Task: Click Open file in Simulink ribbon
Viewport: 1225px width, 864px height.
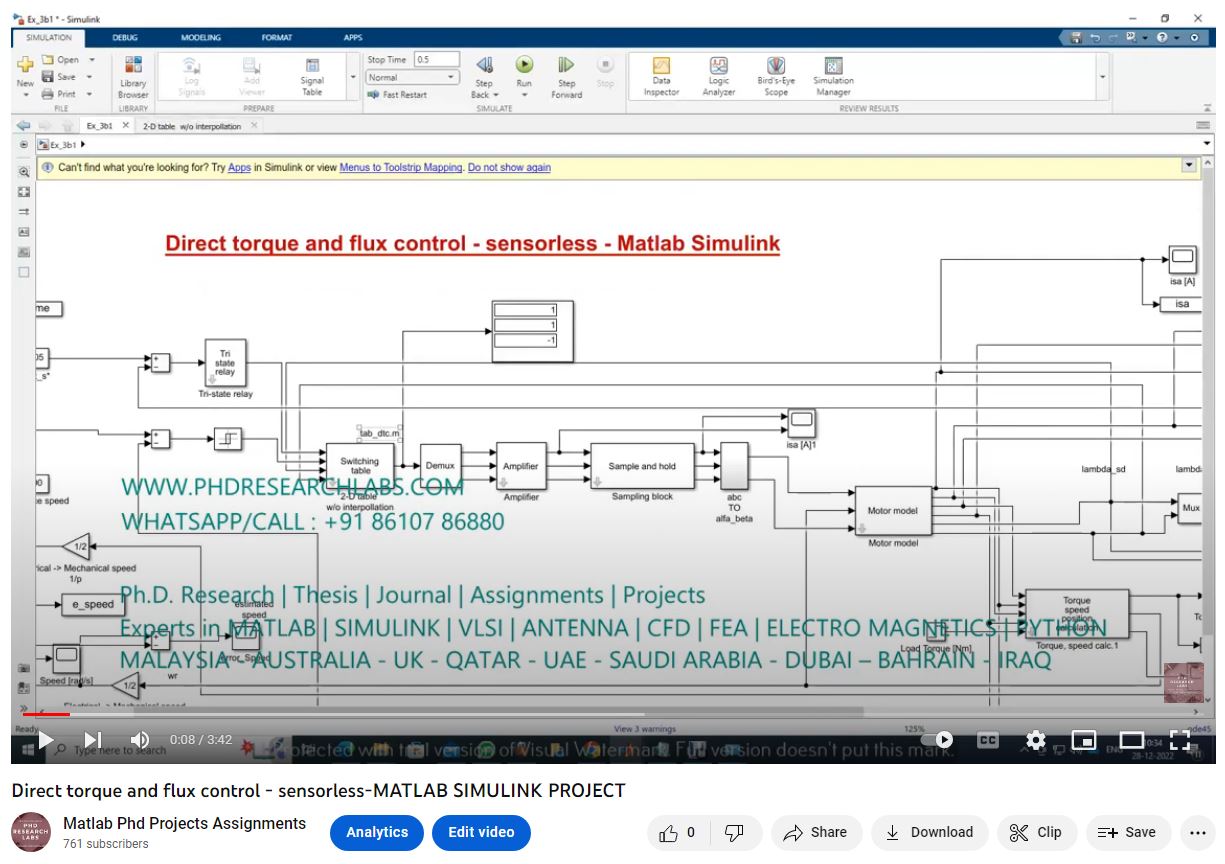Action: (61, 60)
